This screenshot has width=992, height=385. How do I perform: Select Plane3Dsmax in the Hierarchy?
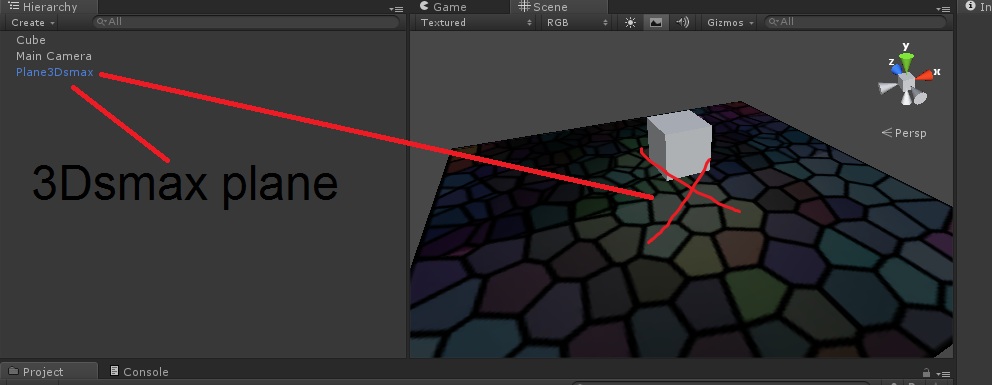tap(54, 72)
